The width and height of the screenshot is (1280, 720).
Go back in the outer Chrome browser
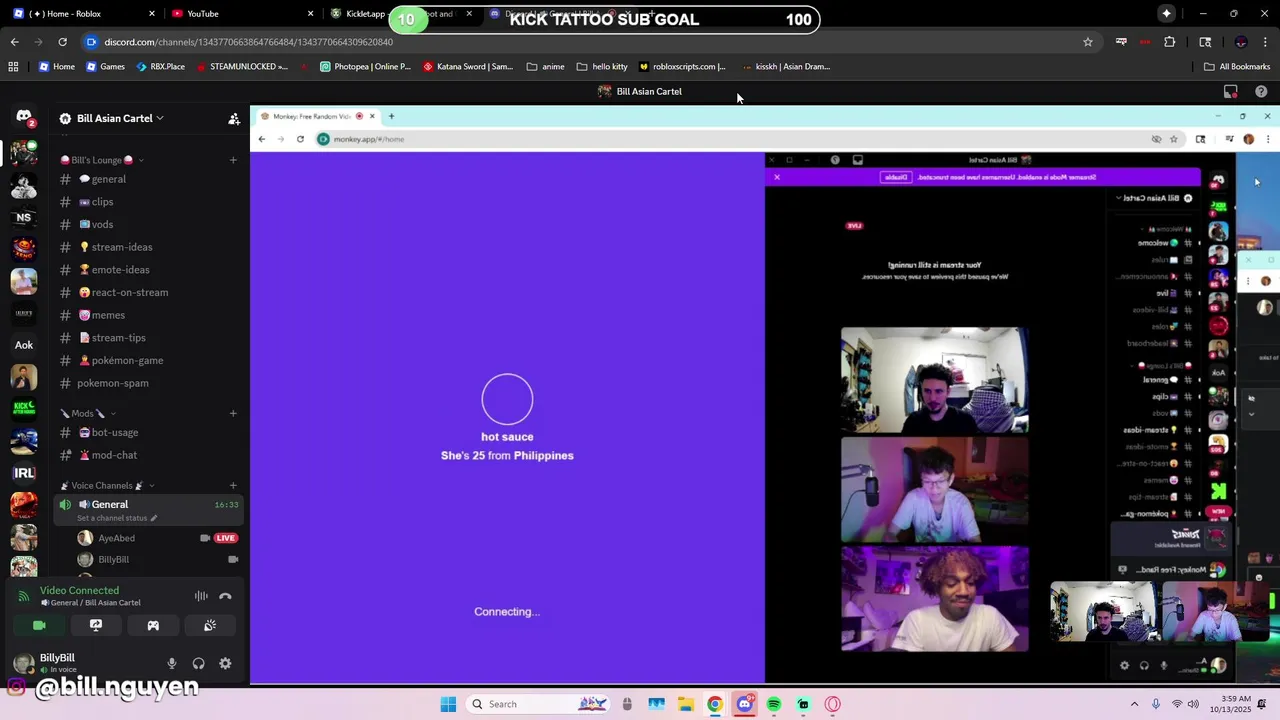pyautogui.click(x=14, y=42)
